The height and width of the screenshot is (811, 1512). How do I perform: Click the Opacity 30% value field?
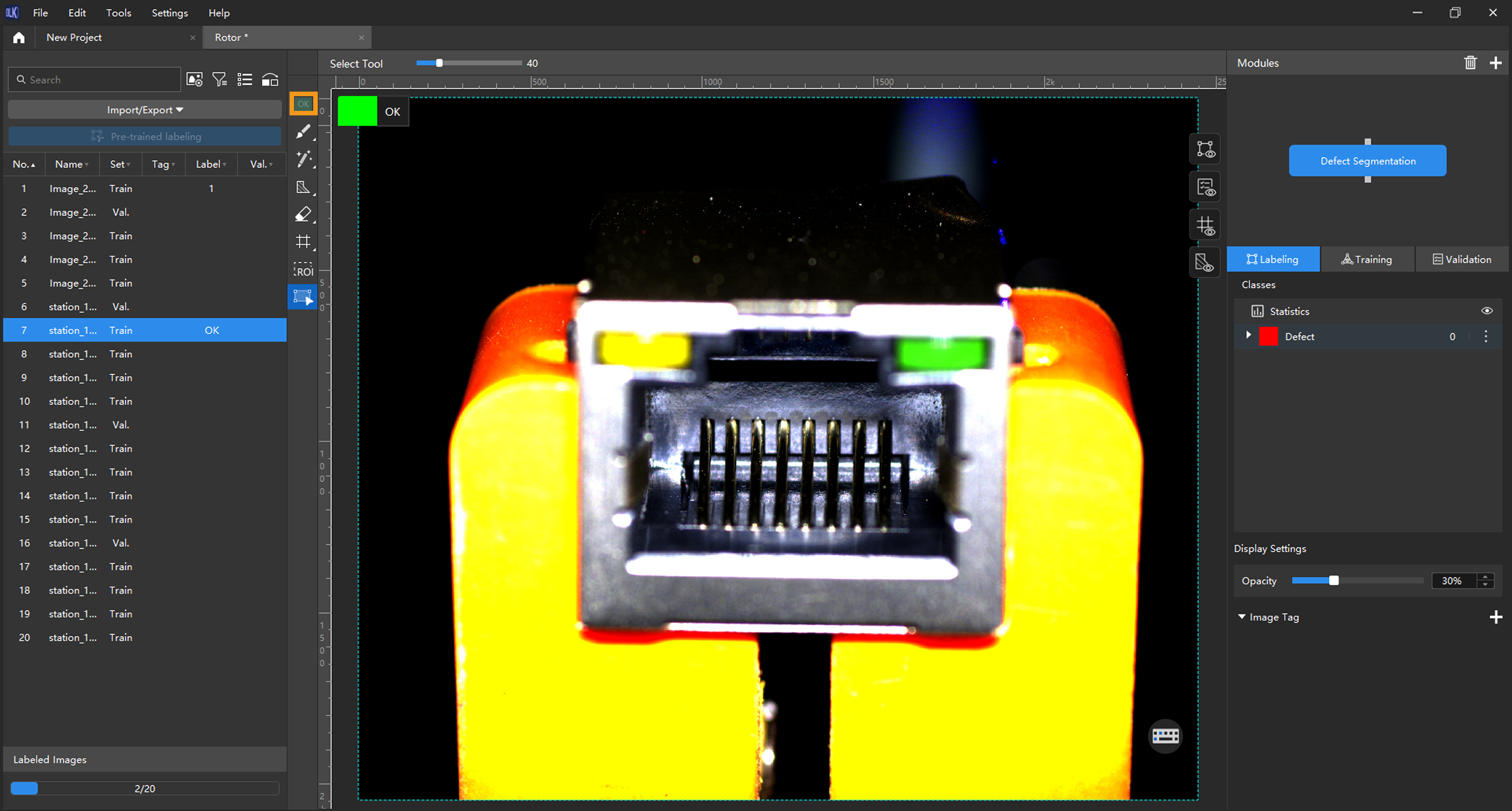[1454, 581]
